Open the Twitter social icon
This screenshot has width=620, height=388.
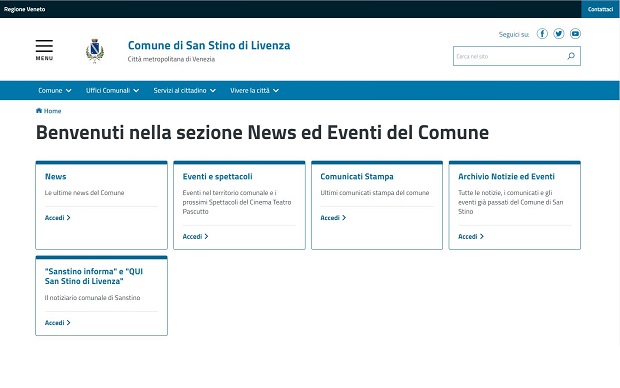coord(559,34)
